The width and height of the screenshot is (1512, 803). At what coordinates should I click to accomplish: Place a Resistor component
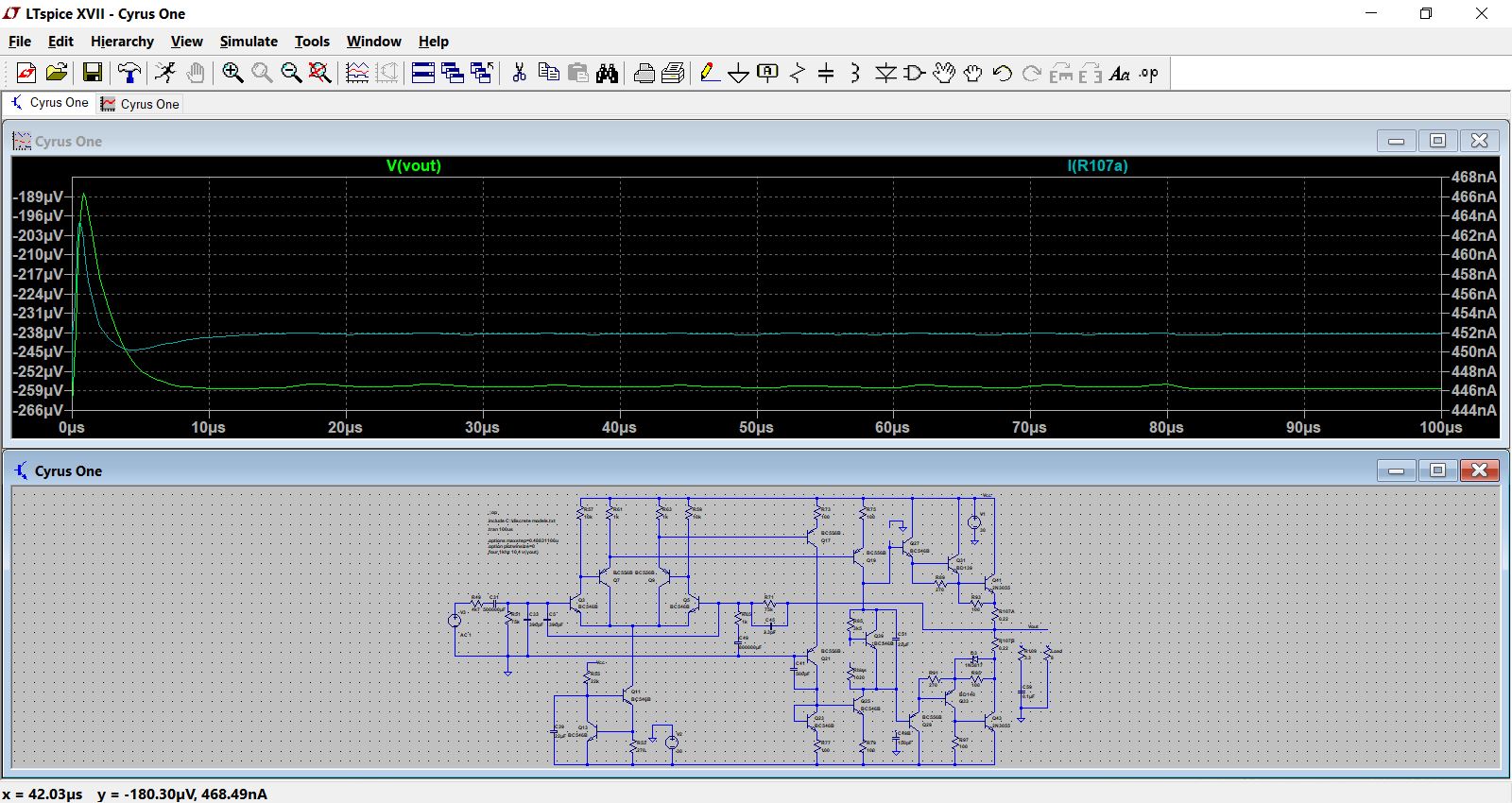click(798, 73)
